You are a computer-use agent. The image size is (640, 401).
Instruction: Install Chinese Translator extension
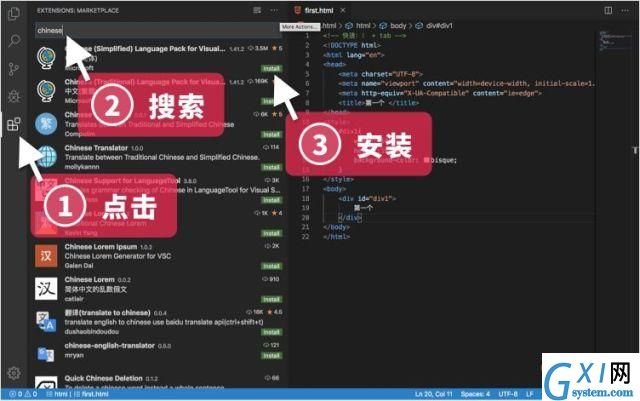[271, 167]
